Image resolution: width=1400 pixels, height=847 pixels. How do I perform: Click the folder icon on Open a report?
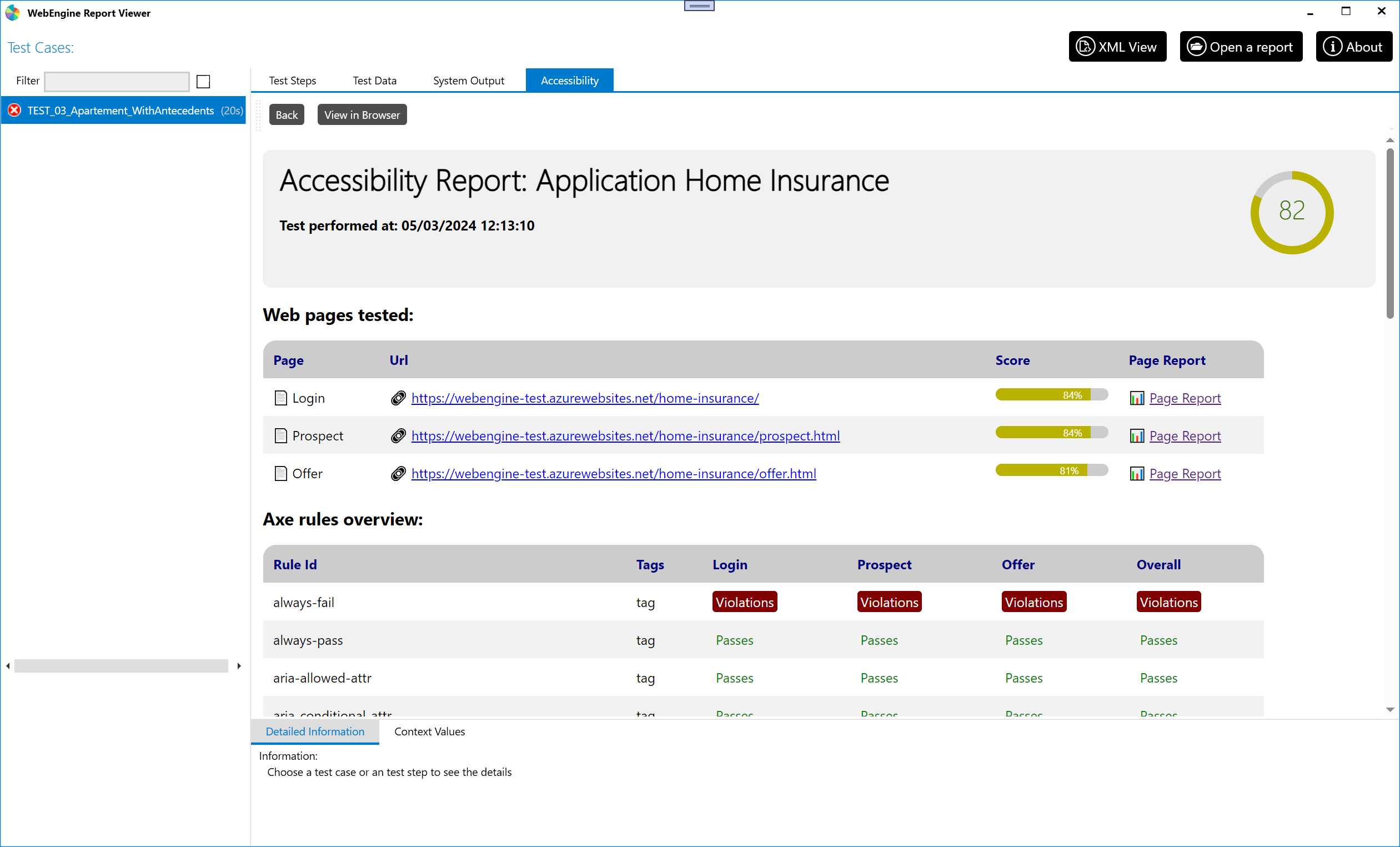tap(1196, 47)
